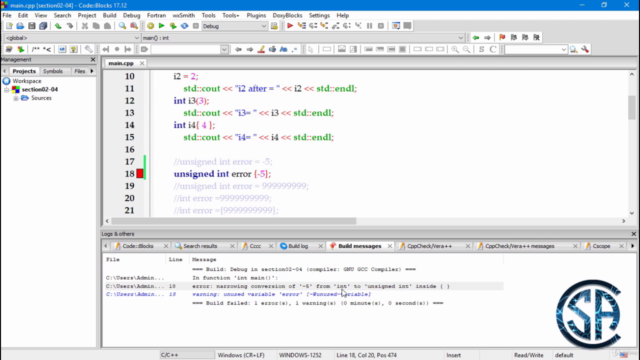Jump back with green arrow icon
This screenshot has width=640, height=360.
click(476, 38)
